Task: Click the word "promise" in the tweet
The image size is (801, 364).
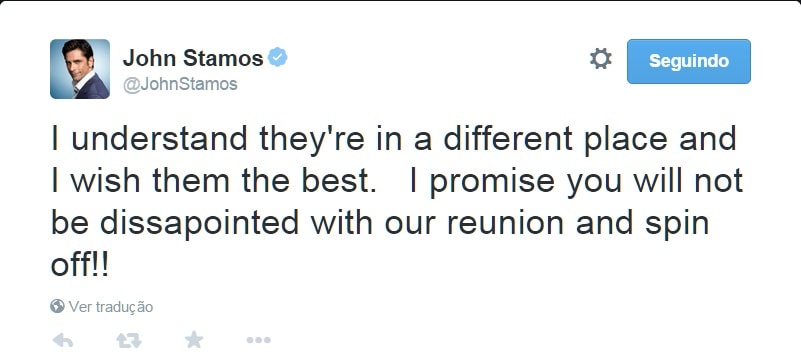Action: 491,183
